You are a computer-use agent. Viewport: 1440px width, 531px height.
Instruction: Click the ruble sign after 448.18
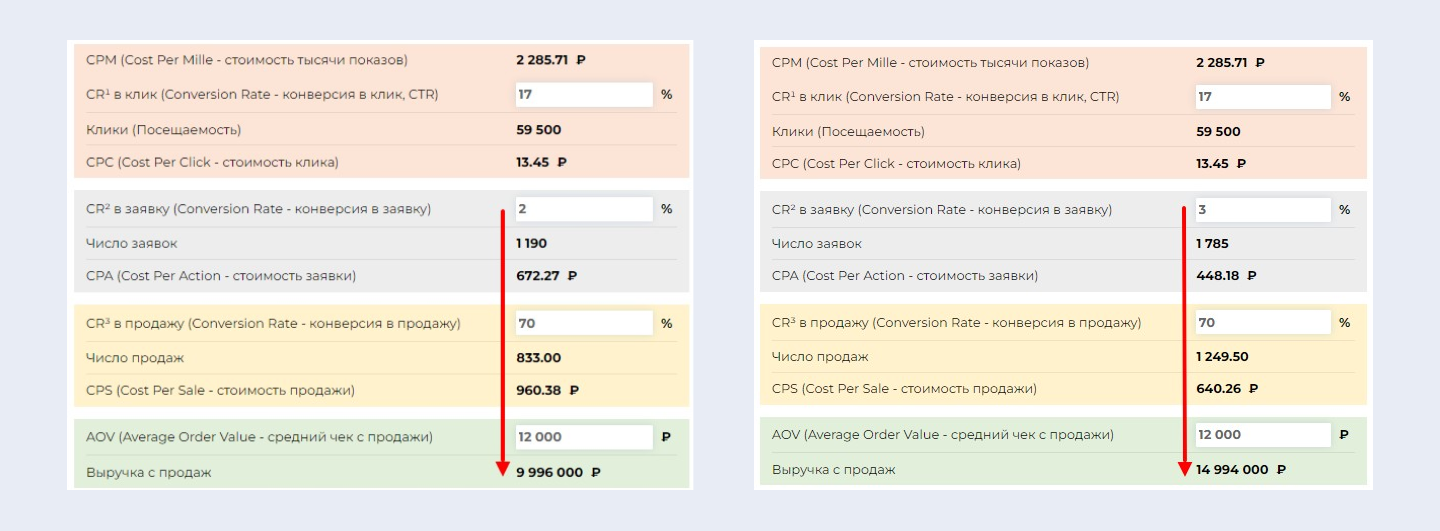pyautogui.click(x=1252, y=276)
